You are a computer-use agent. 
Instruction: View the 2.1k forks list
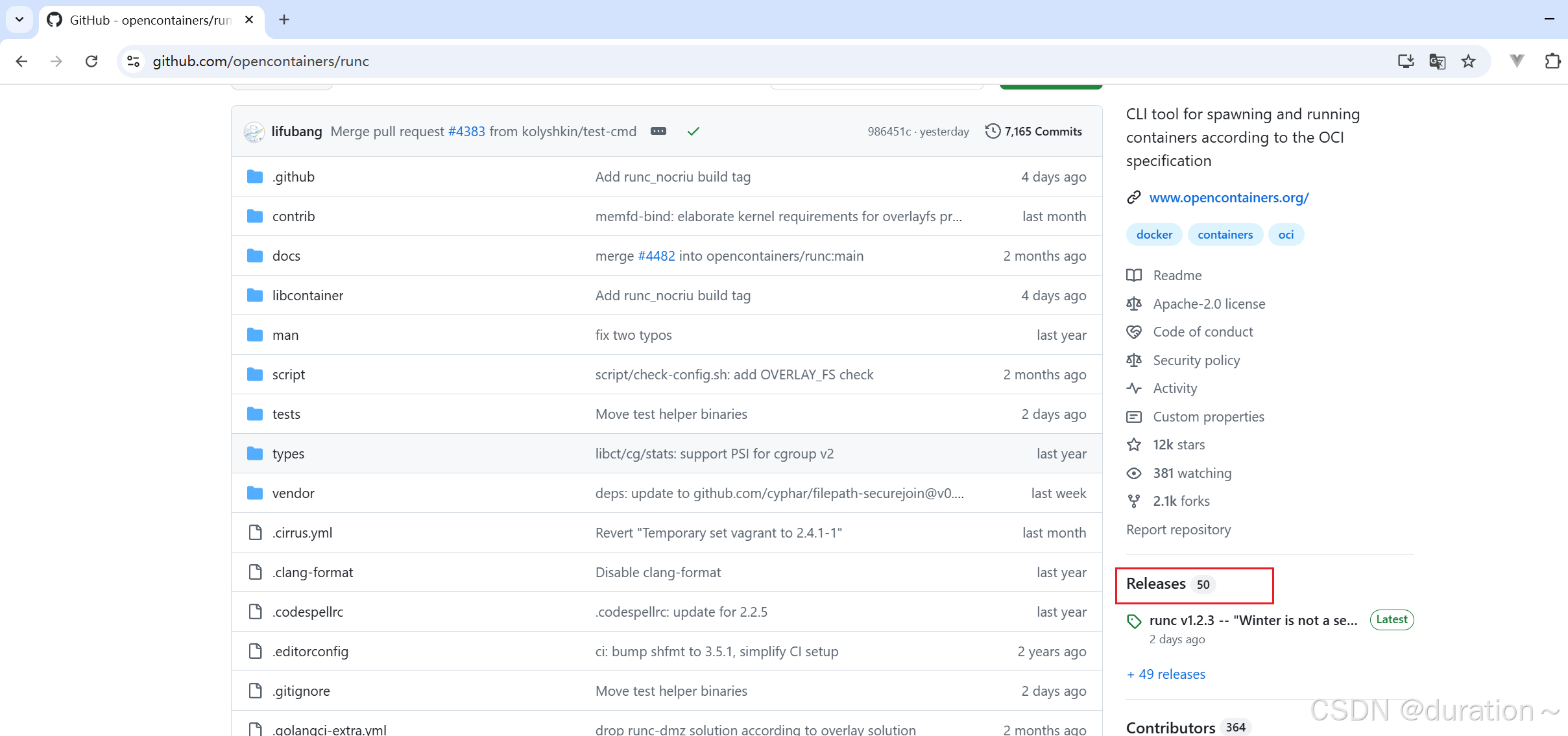coord(1181,501)
